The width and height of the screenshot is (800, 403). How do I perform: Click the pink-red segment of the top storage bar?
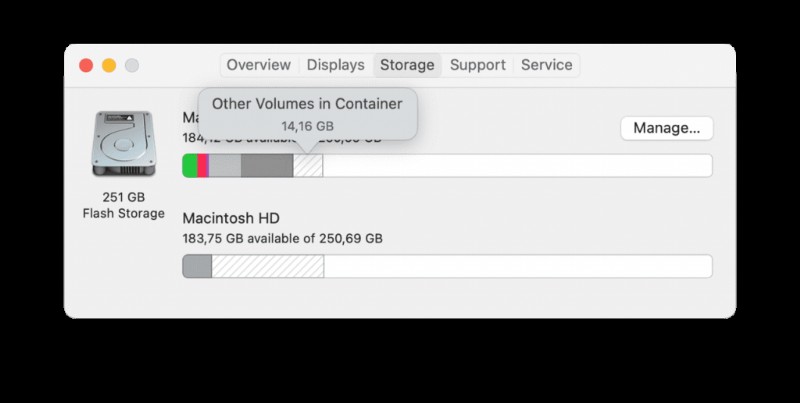click(203, 166)
